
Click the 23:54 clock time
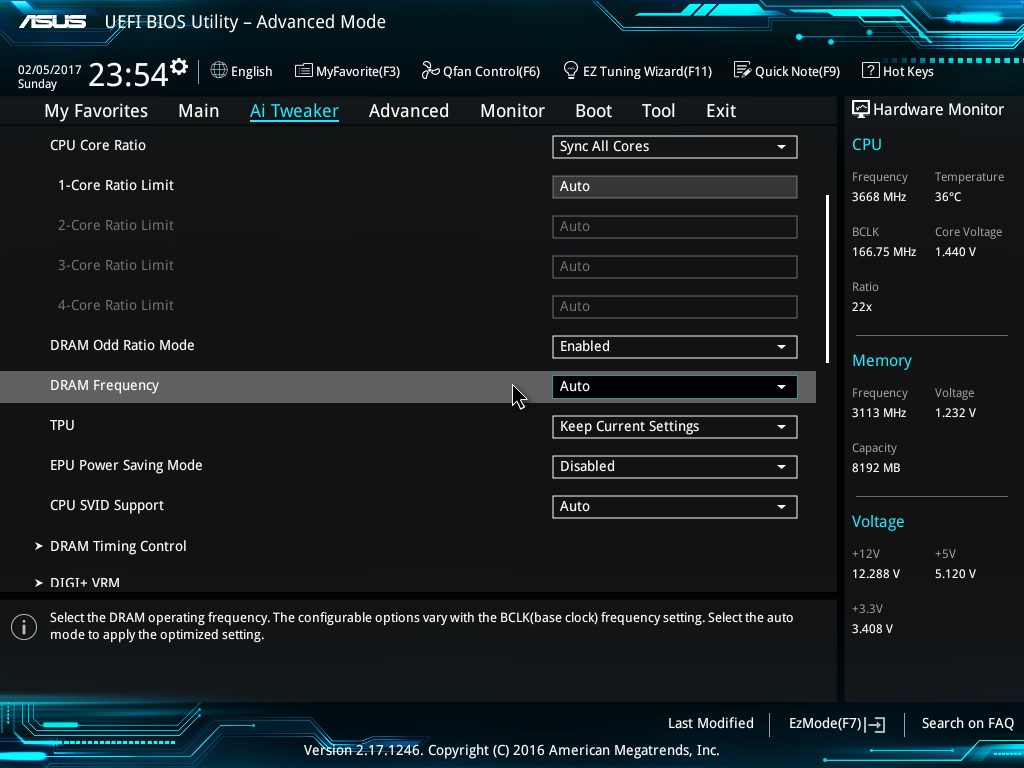pyautogui.click(x=128, y=74)
